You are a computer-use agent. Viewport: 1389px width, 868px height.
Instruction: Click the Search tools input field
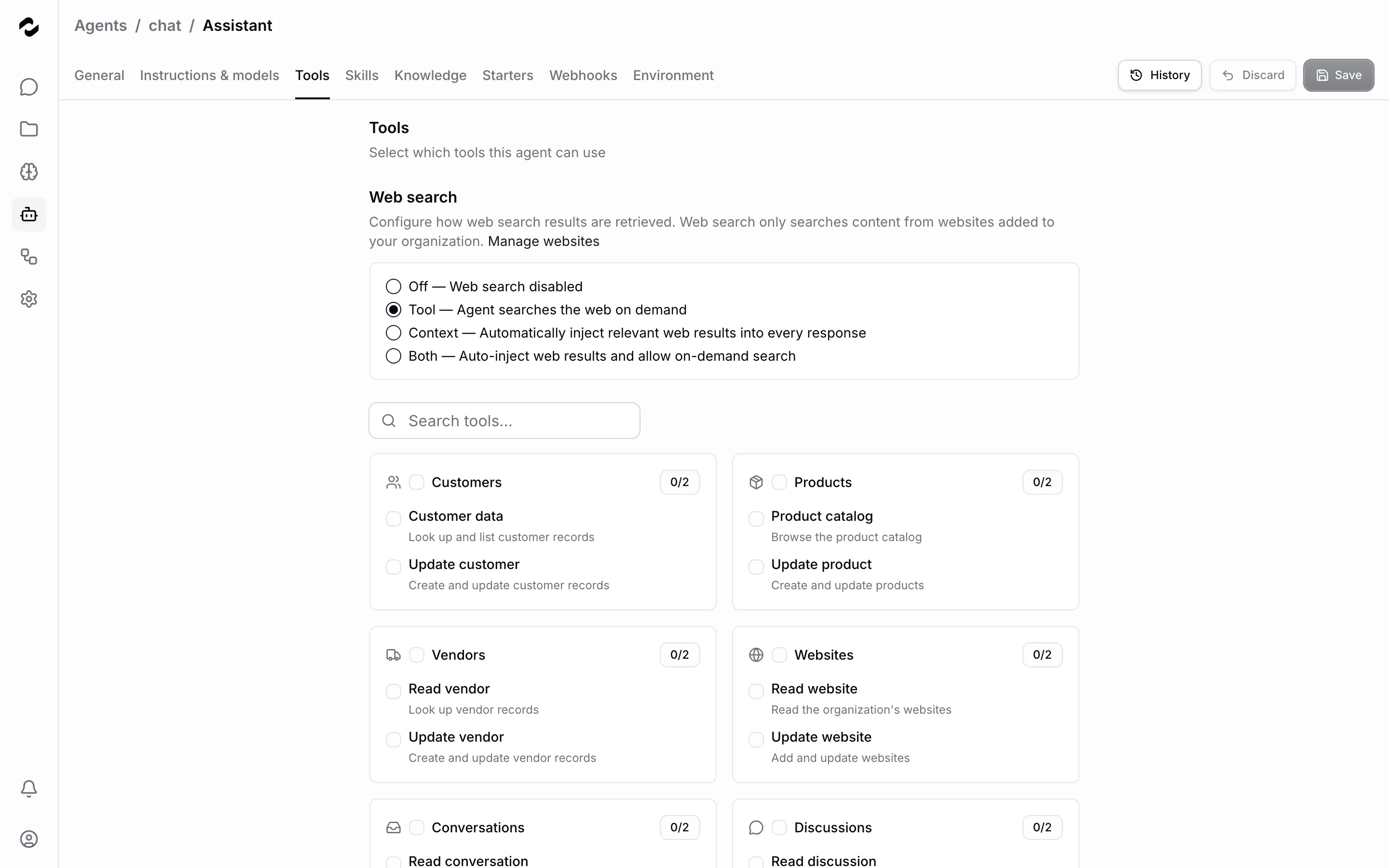504,421
